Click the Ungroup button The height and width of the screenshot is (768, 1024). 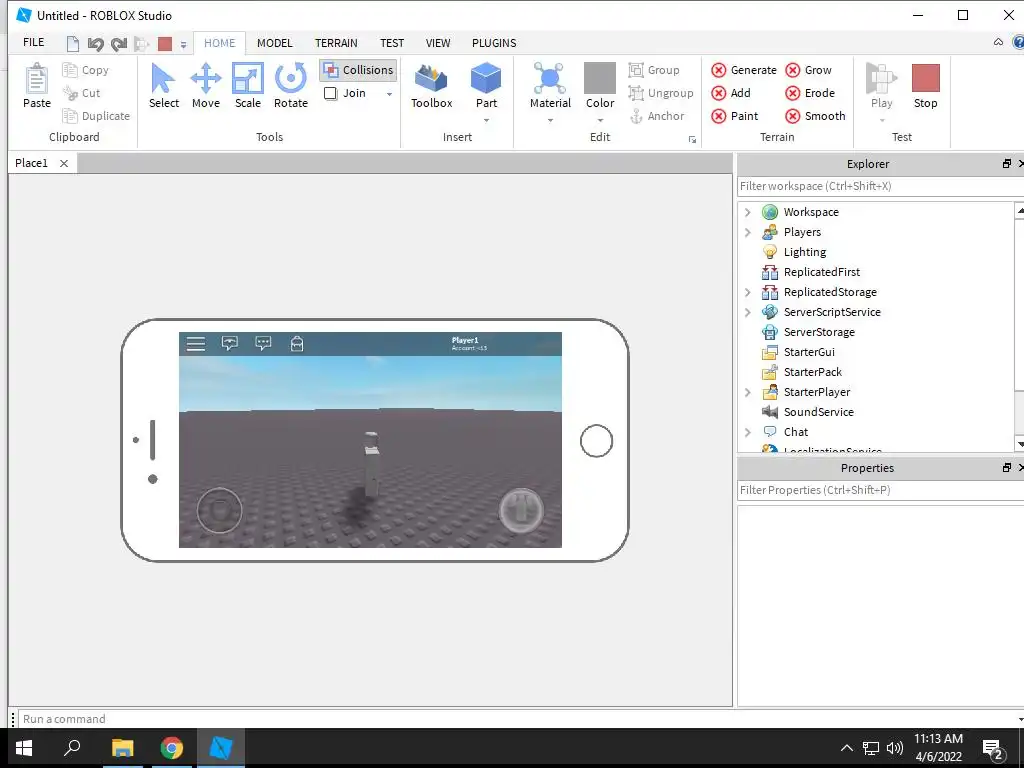point(660,93)
